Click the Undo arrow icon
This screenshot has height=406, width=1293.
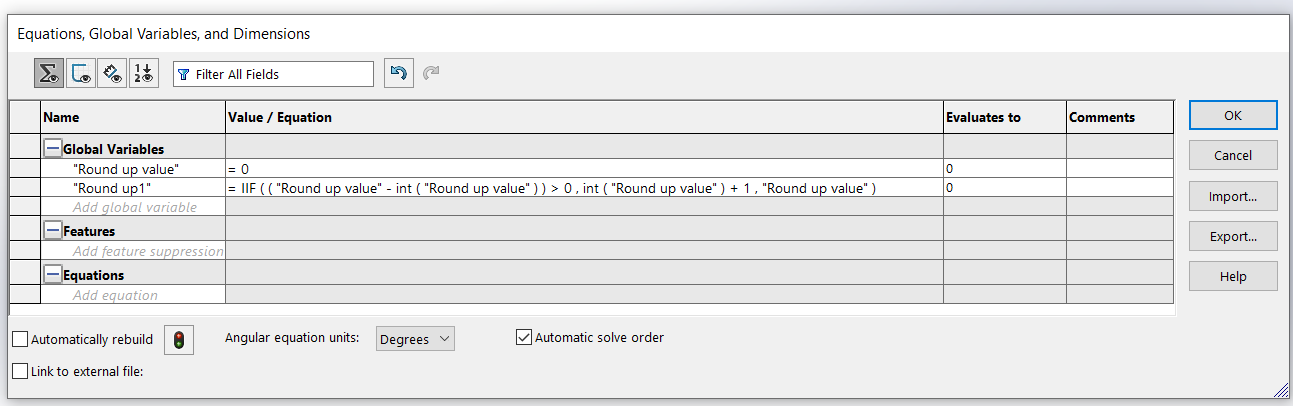pyautogui.click(x=398, y=74)
